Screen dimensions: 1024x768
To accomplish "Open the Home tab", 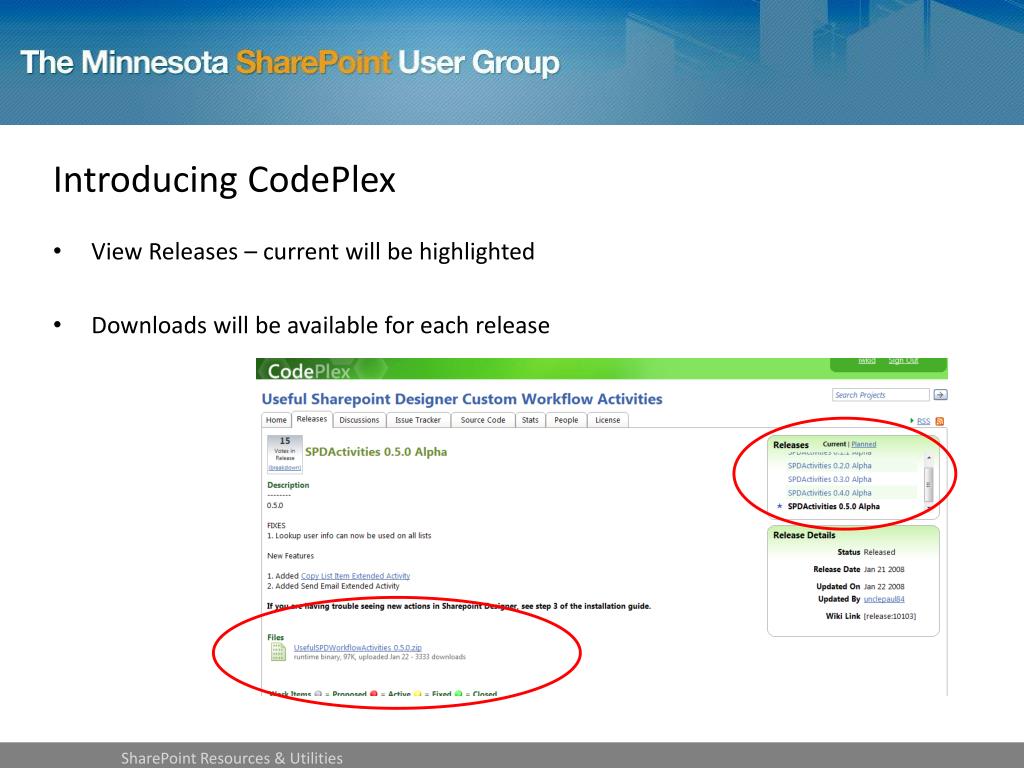I will pyautogui.click(x=276, y=420).
